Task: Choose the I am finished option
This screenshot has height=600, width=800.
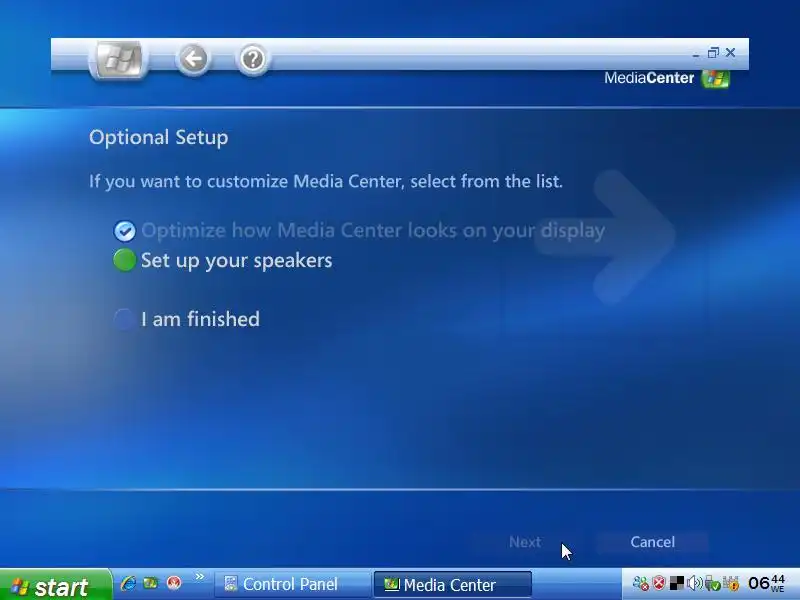Action: click(x=187, y=319)
